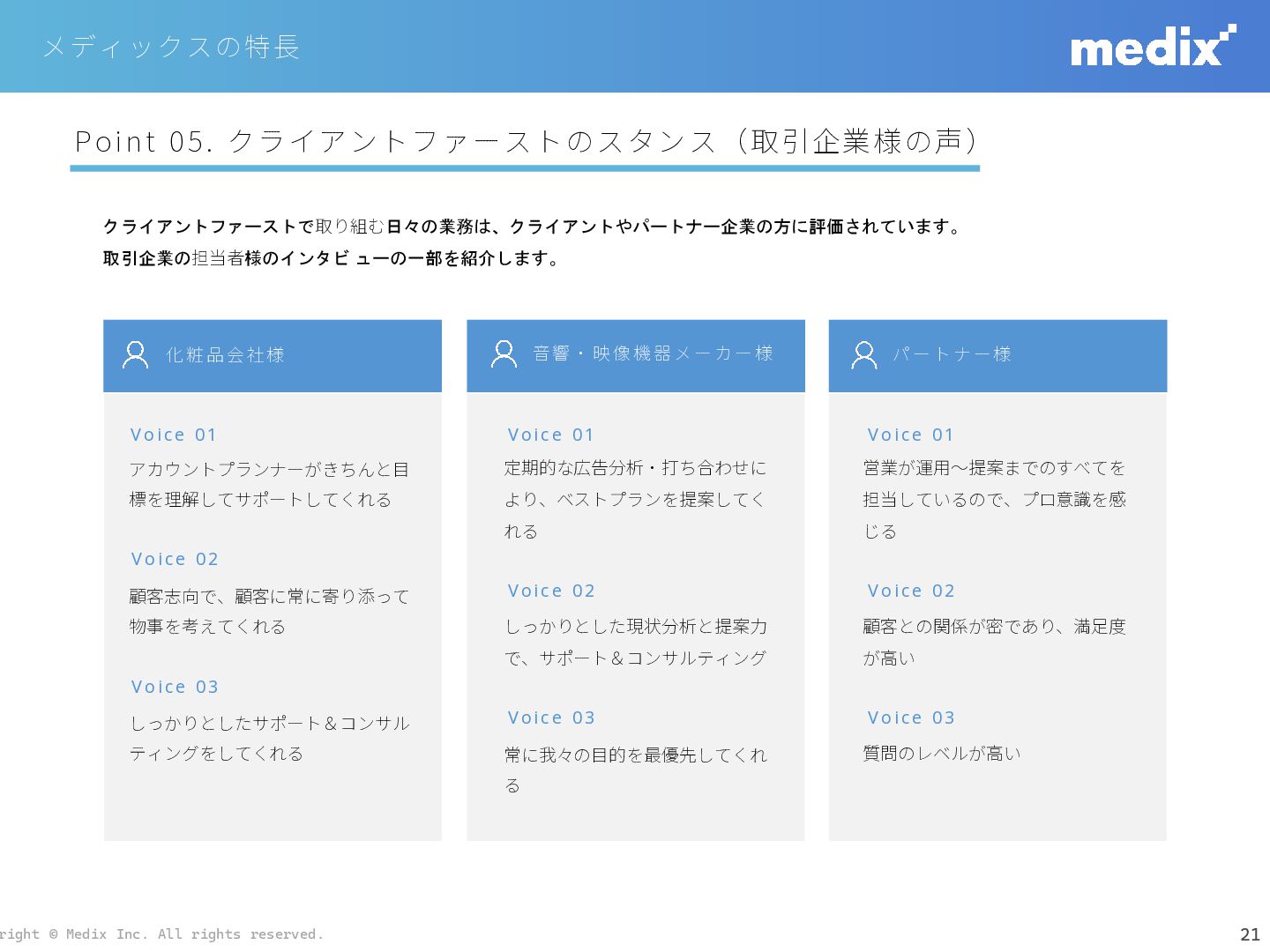The height and width of the screenshot is (952, 1270).
Task: Click Voice 01 under 音響・映像機器メーカー様
Action: click(551, 435)
